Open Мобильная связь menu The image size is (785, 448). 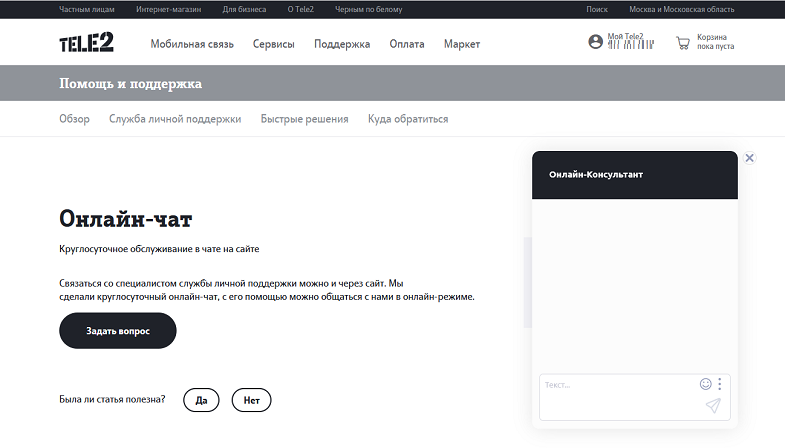(192, 44)
